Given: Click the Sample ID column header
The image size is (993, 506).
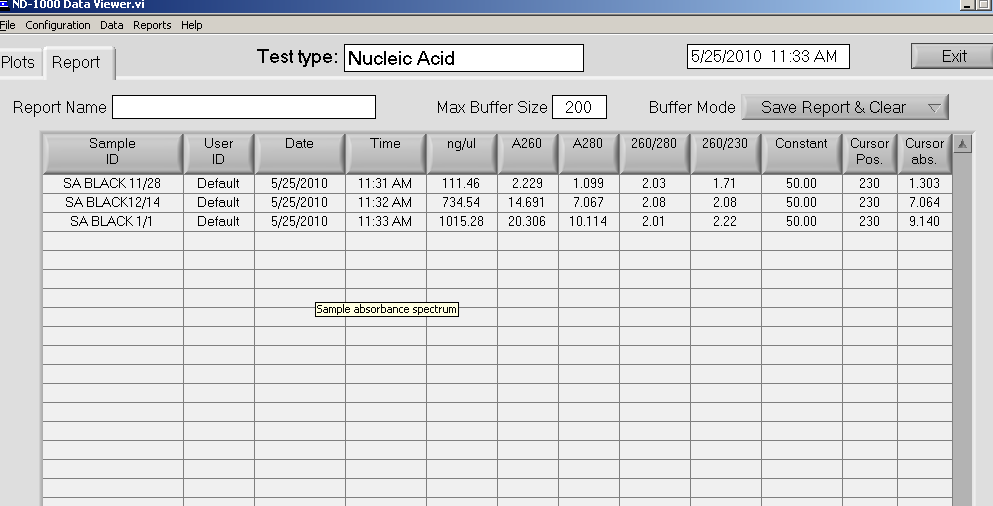Looking at the screenshot, I should (113, 153).
